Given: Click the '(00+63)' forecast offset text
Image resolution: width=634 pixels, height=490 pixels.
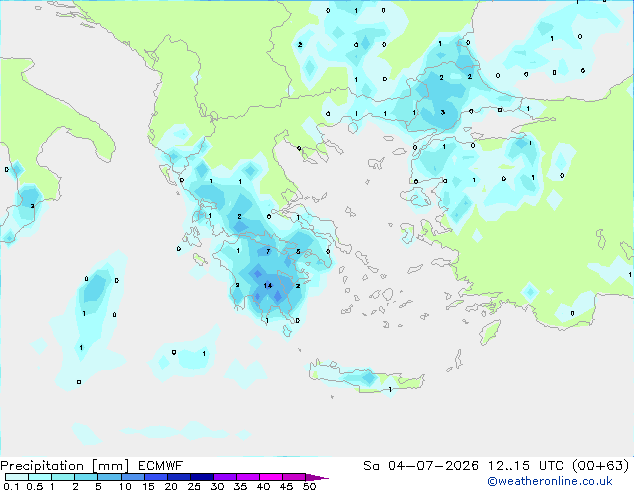Looking at the screenshot, I should (601, 466).
